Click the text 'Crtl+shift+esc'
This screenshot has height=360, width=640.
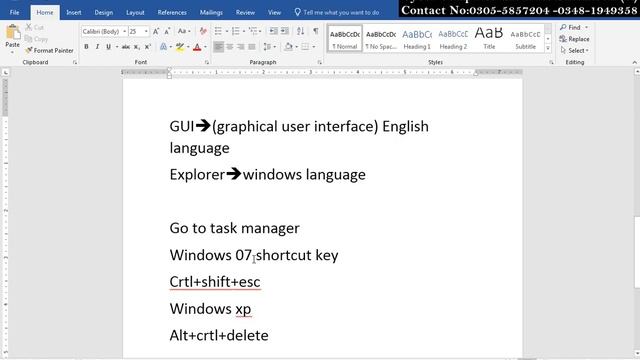[215, 282]
